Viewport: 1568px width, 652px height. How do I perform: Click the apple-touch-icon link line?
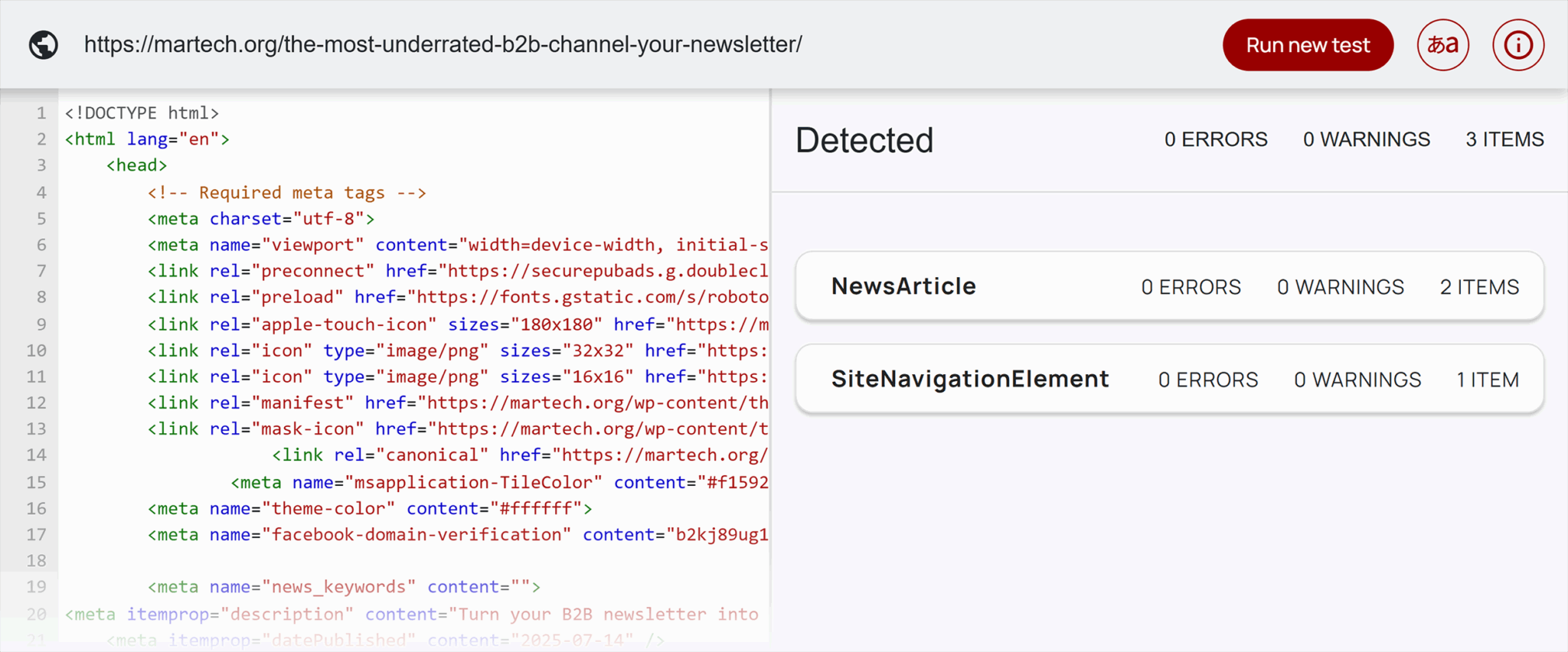(x=458, y=324)
